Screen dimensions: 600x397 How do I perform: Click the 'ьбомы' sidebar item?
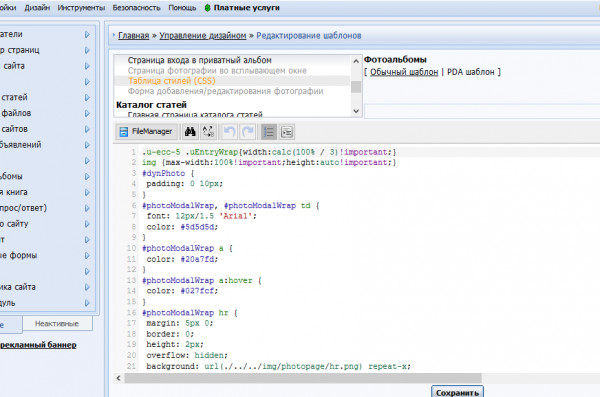click(x=11, y=176)
